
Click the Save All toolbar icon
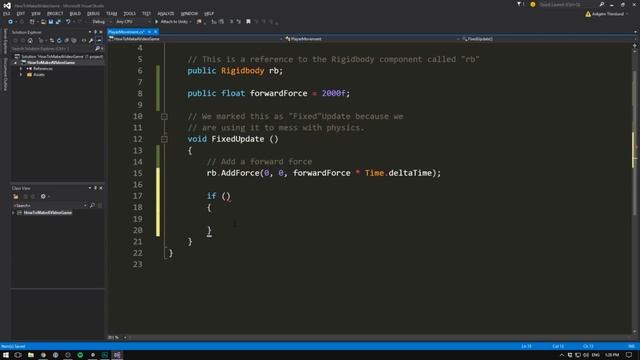58,22
